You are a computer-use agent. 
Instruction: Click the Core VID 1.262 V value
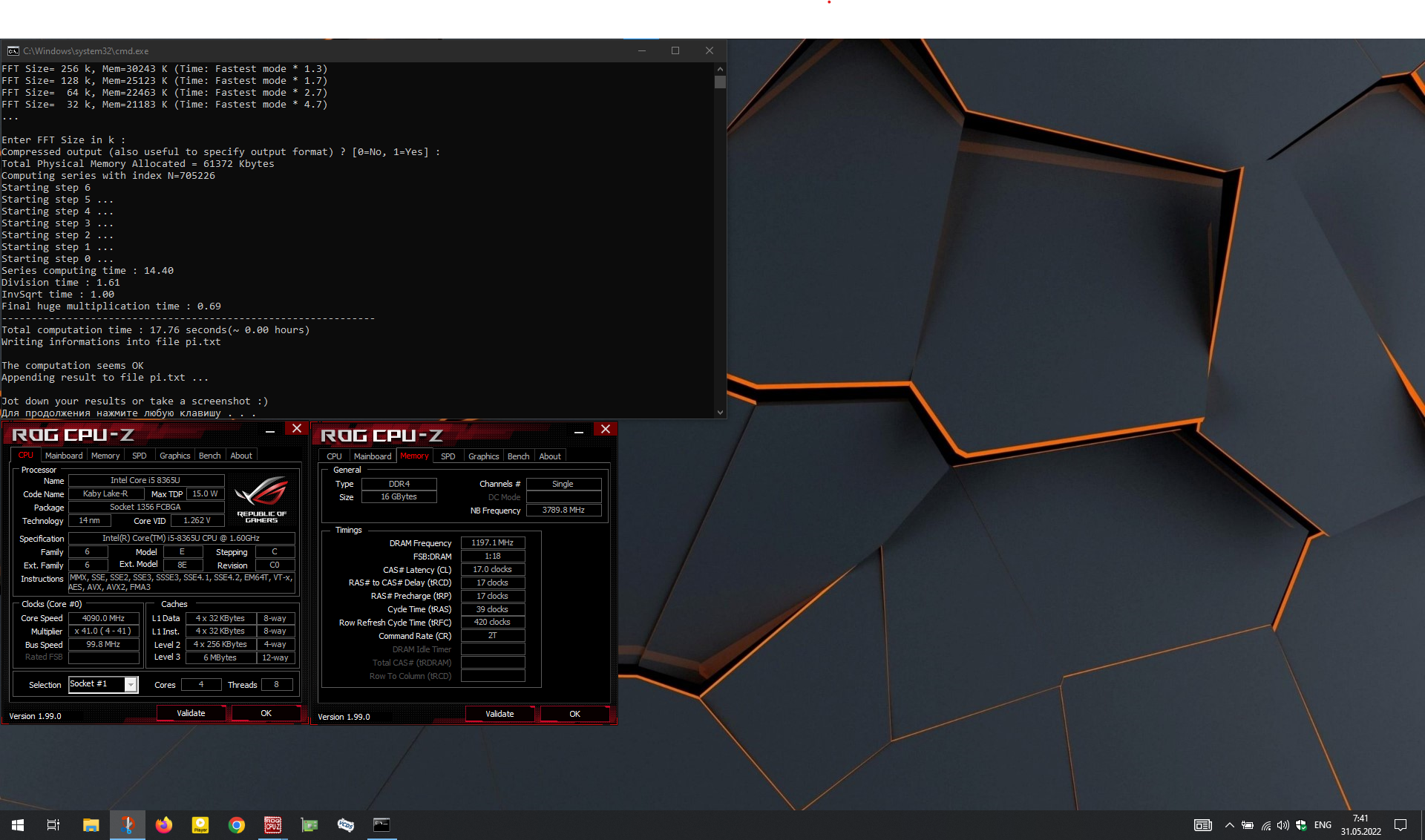click(197, 521)
